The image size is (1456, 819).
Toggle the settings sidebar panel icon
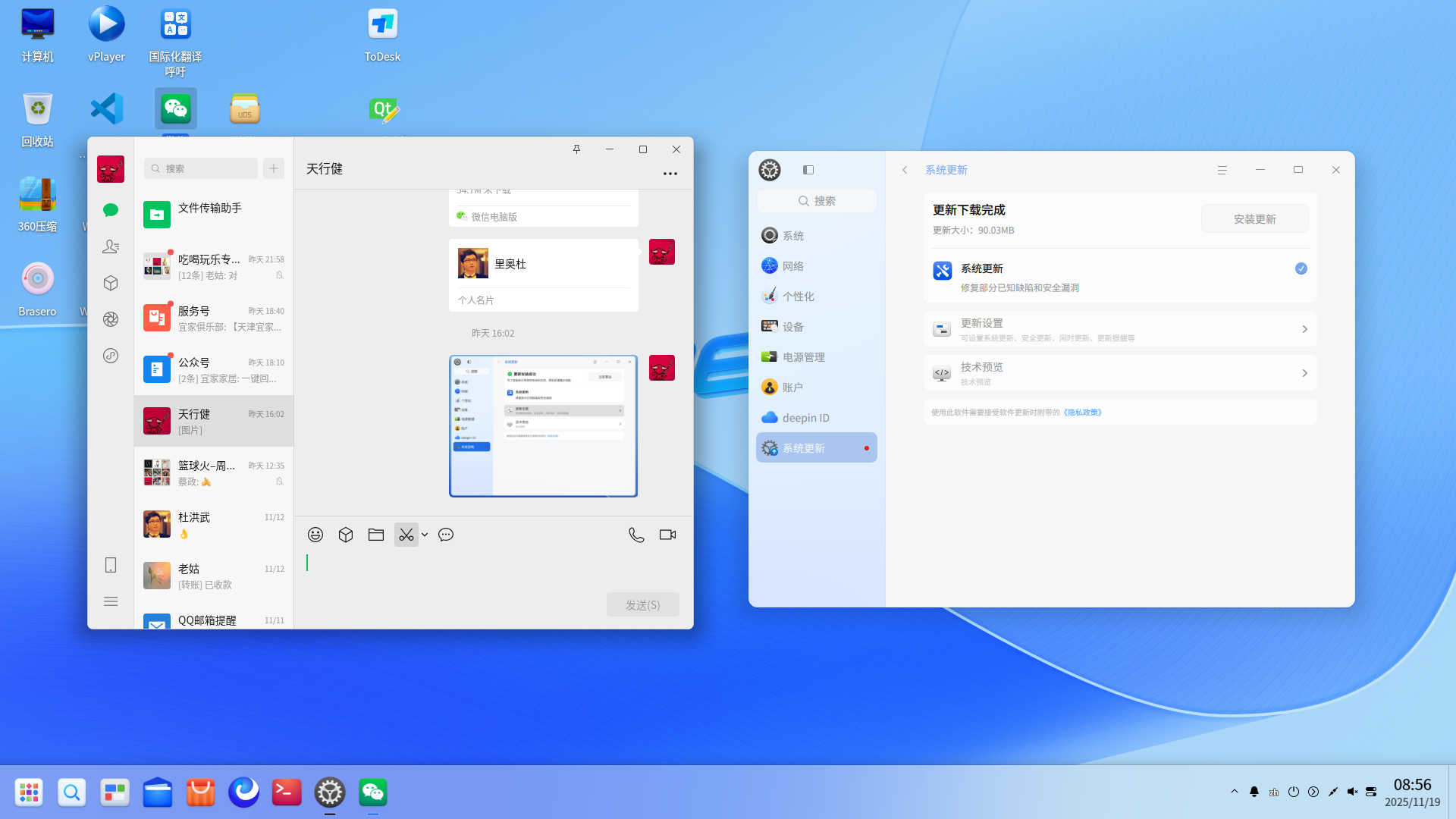tap(808, 170)
